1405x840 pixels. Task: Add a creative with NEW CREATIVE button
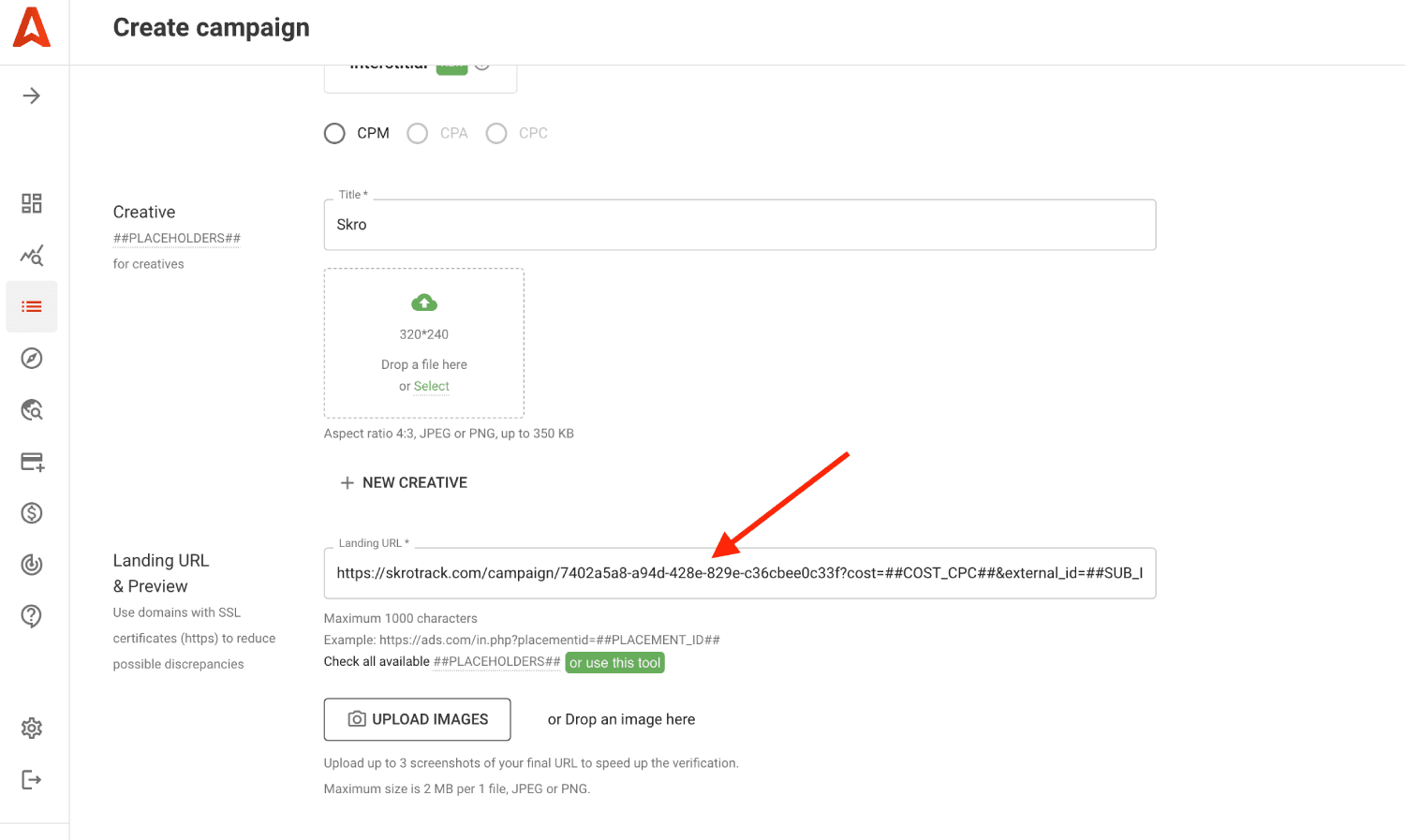click(x=404, y=482)
